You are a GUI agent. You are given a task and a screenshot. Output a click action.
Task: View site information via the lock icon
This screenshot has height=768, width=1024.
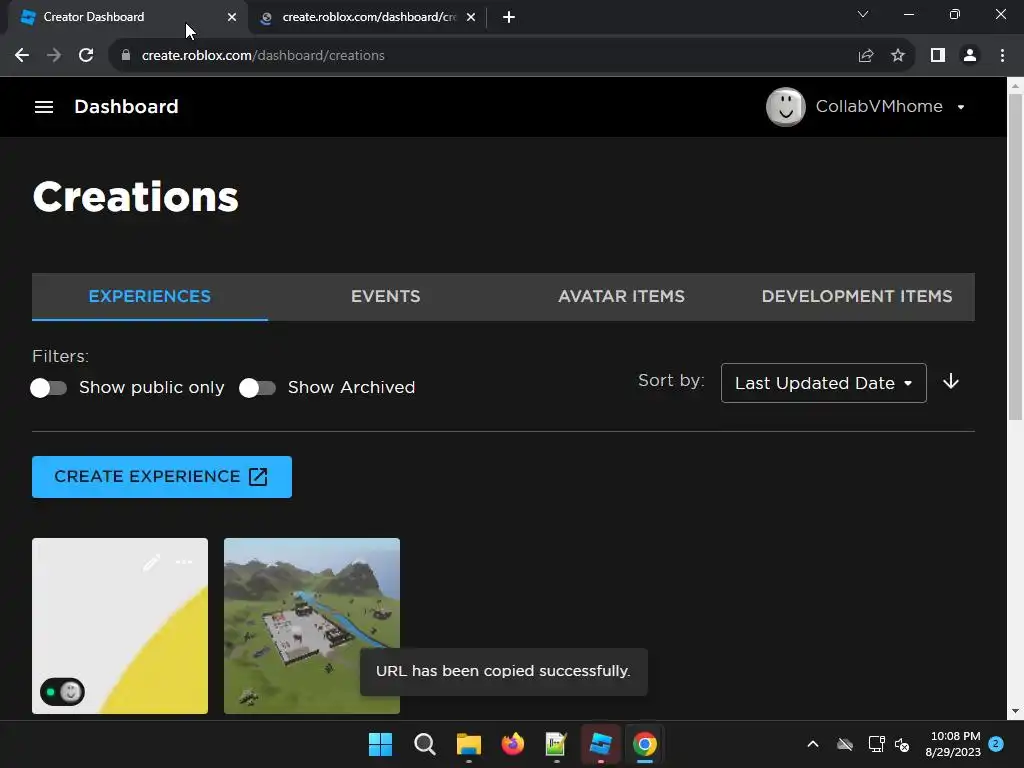126,56
